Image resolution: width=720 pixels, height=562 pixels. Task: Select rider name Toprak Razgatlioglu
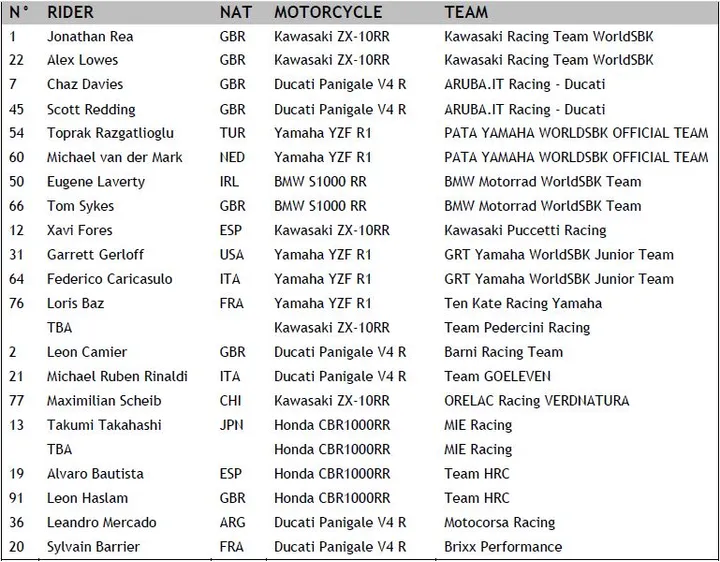point(110,133)
